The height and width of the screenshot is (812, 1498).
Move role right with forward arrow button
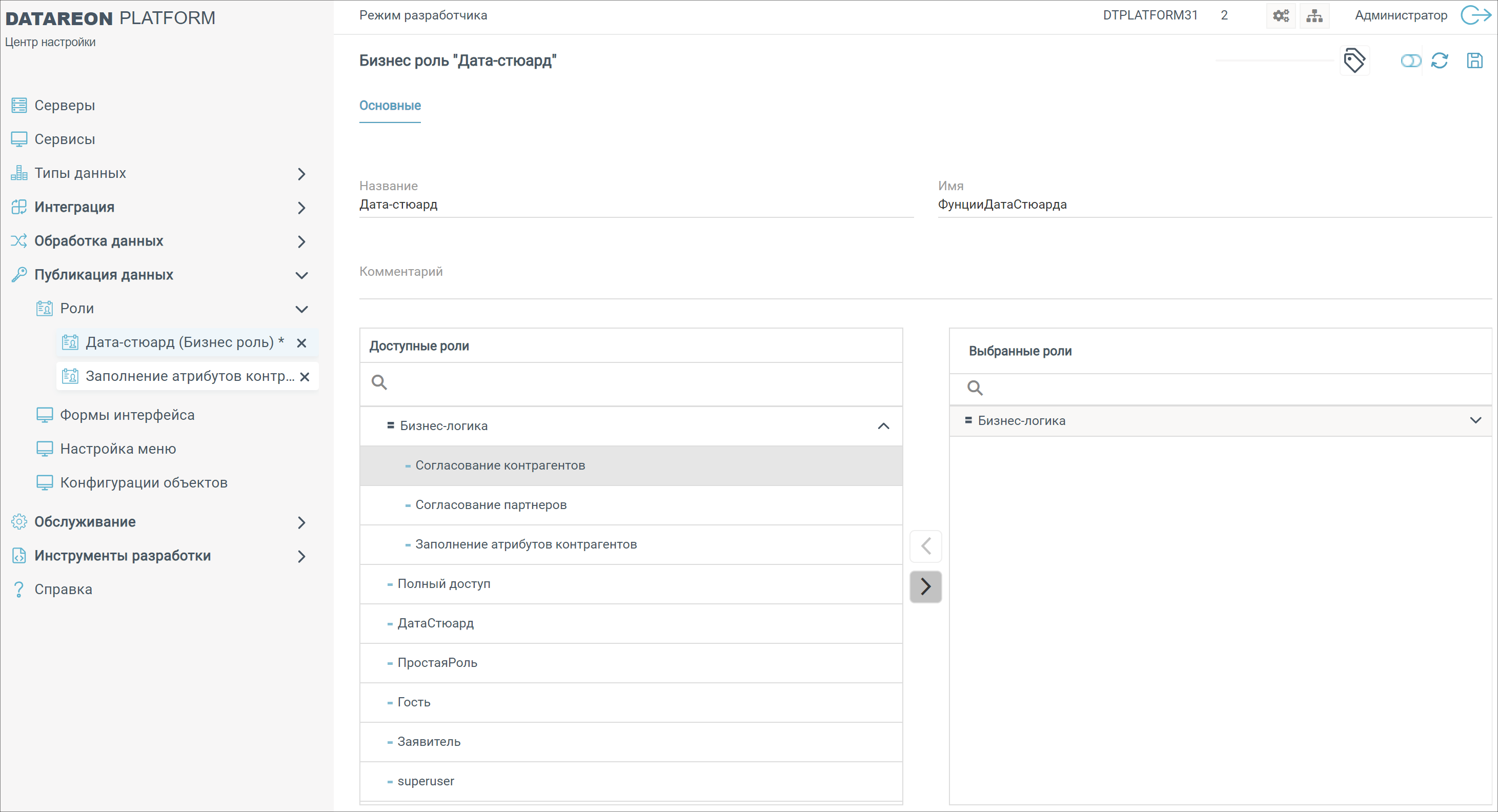pyautogui.click(x=925, y=586)
